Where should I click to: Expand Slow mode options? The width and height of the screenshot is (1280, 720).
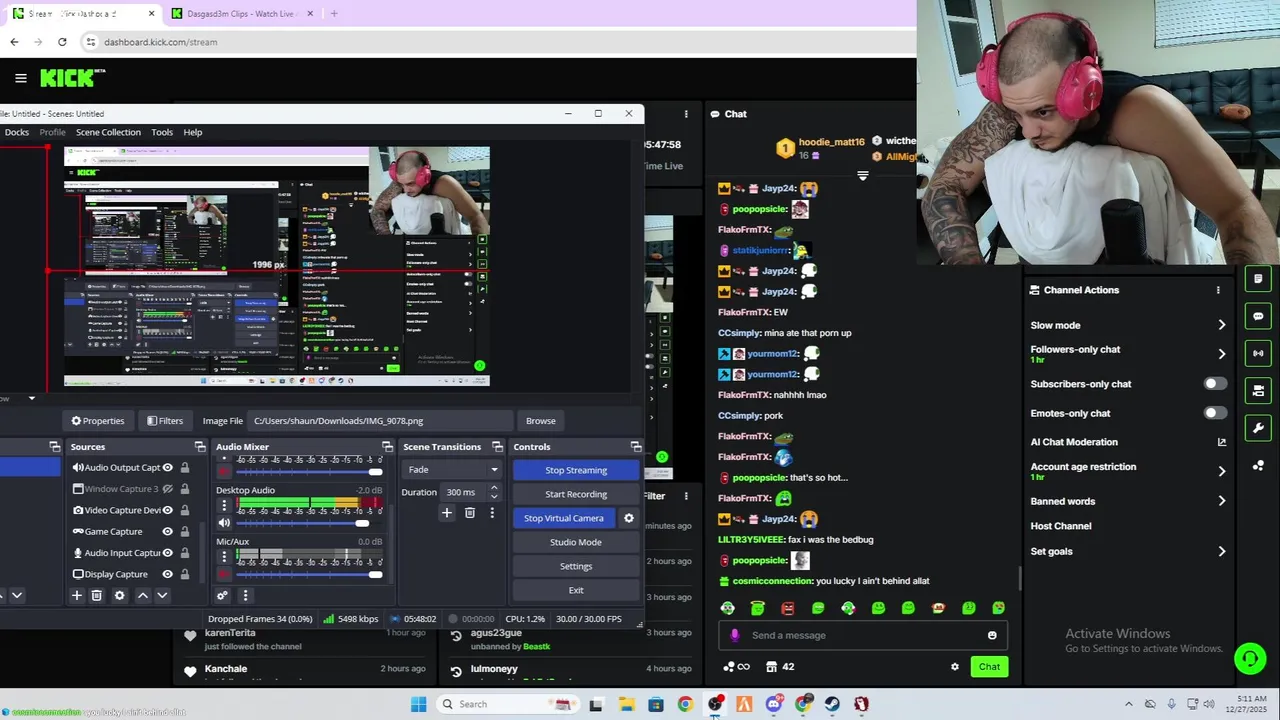point(1221,325)
